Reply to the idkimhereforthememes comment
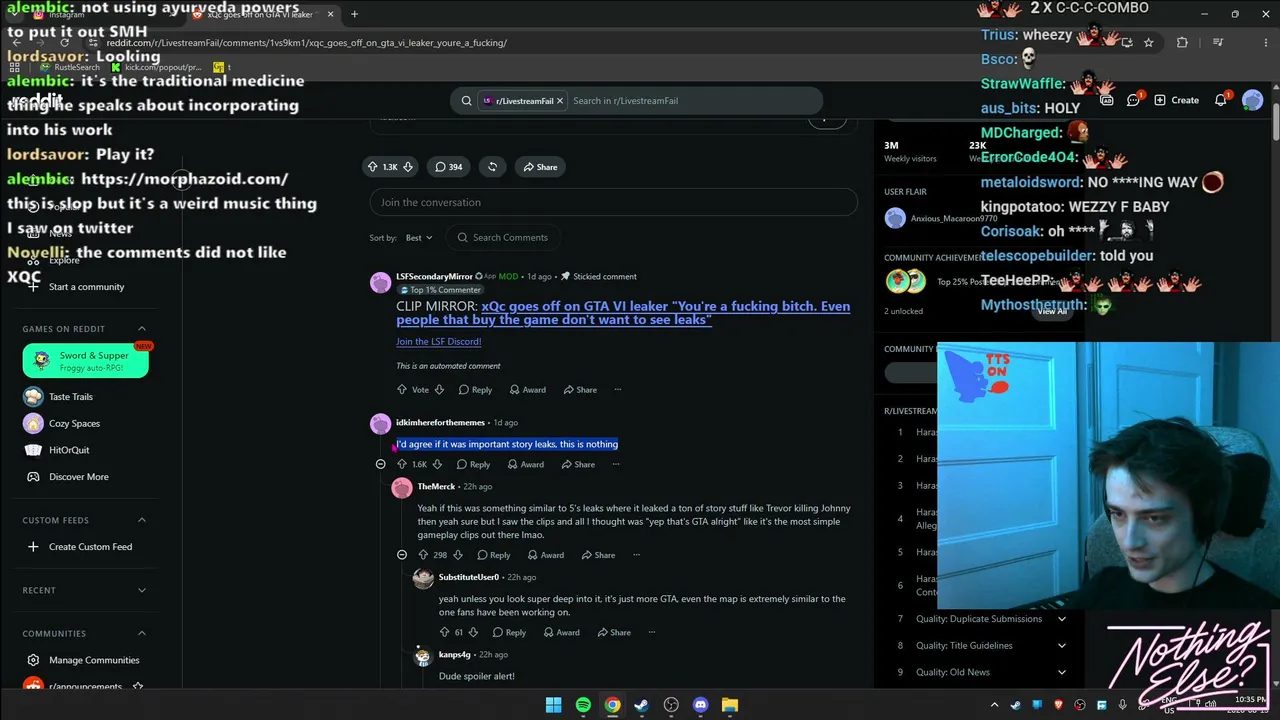The height and width of the screenshot is (720, 1280). pos(473,464)
